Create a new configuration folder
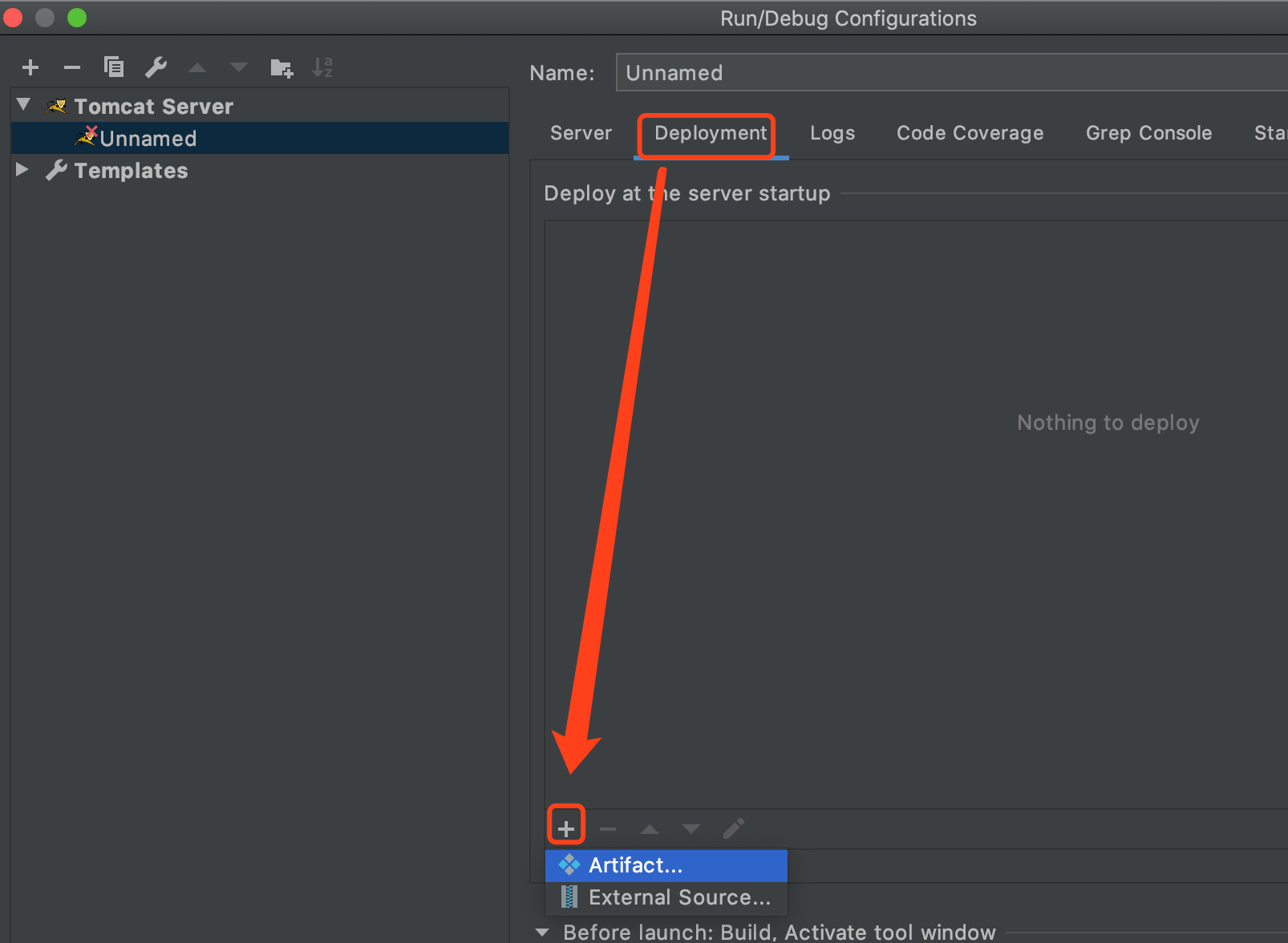1288x943 pixels. (281, 68)
